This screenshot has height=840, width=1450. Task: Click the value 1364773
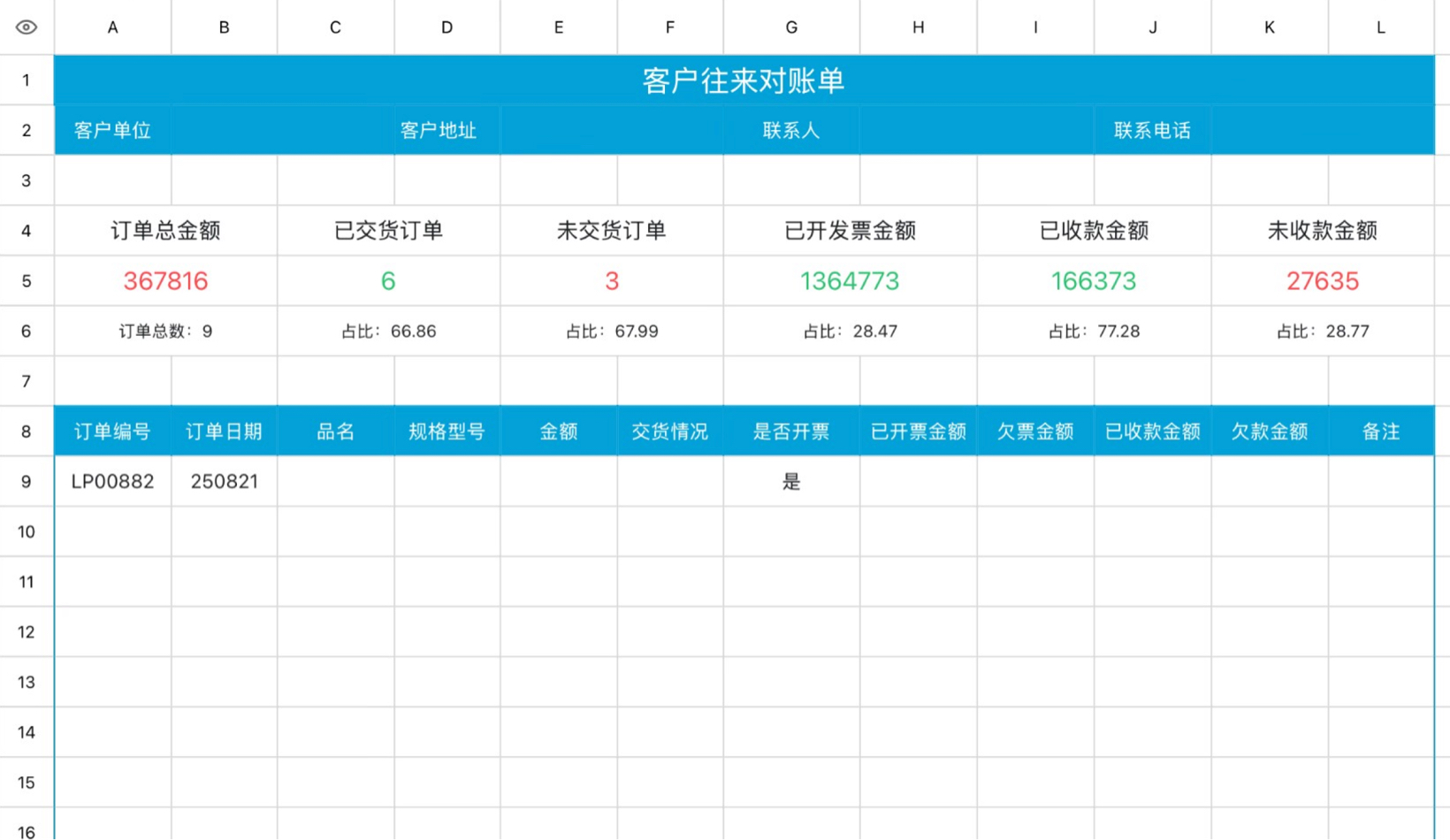pyautogui.click(x=851, y=281)
